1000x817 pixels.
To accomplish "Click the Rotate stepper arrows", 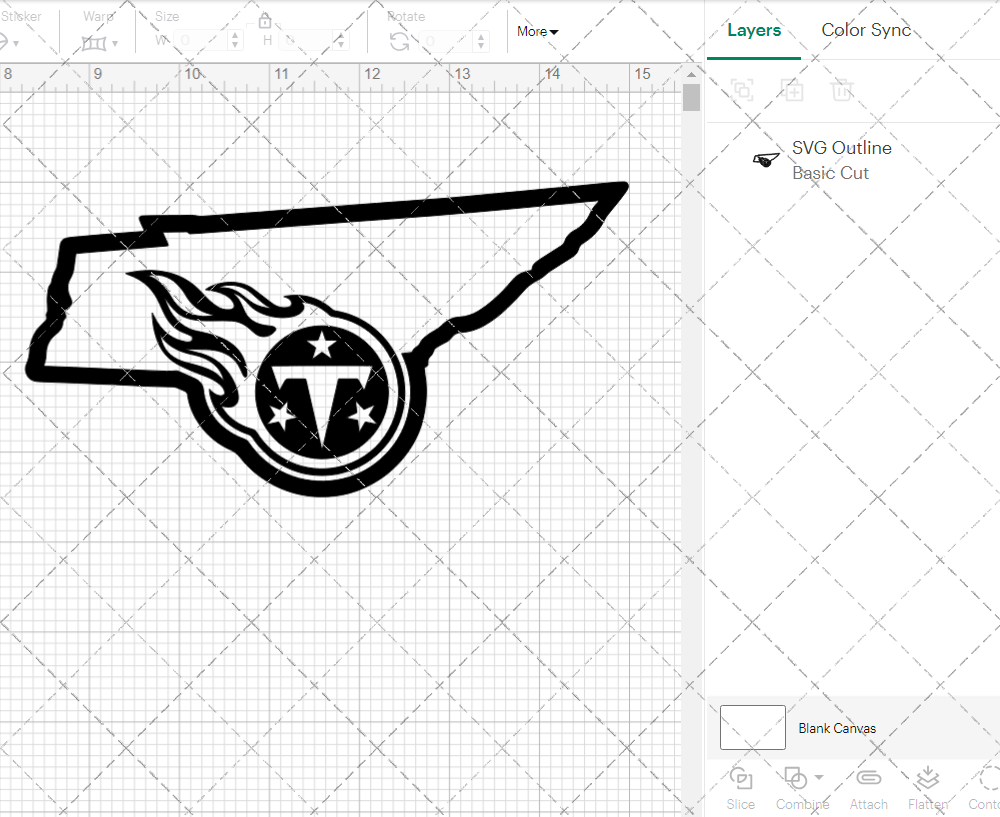I will coord(482,41).
